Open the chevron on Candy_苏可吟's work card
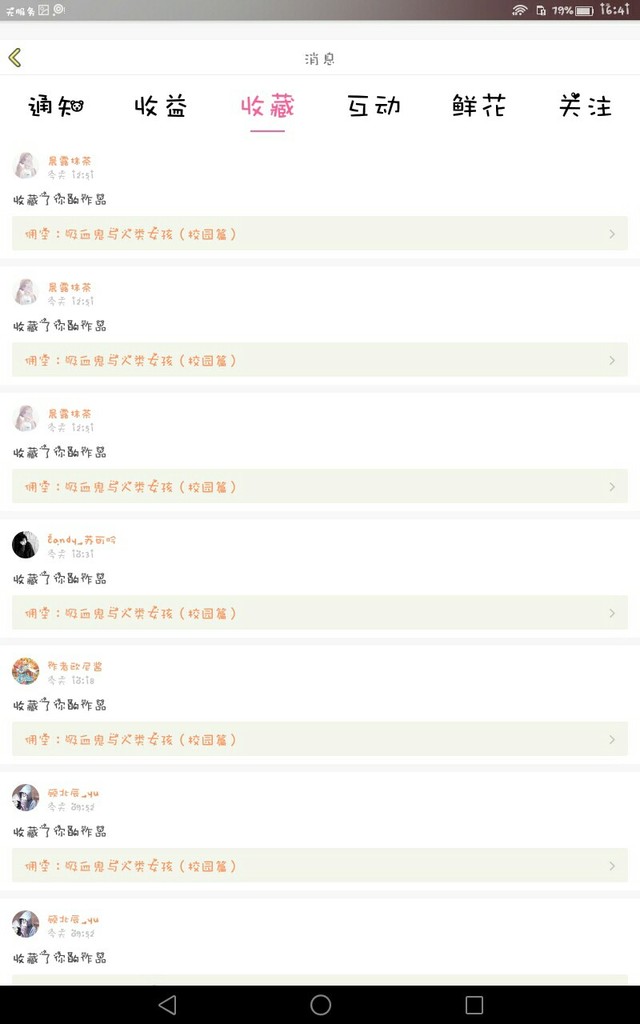The image size is (640, 1024). pos(612,613)
